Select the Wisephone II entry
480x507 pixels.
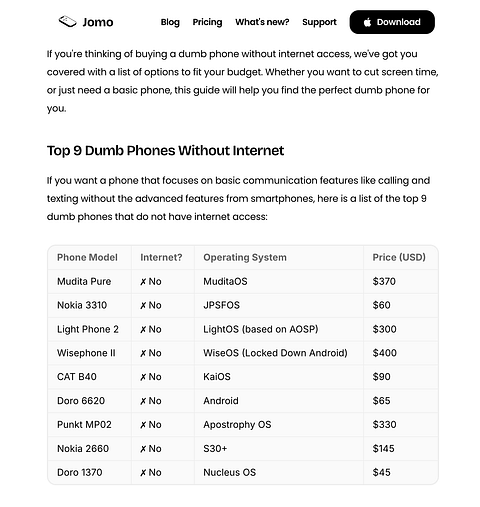pos(86,353)
